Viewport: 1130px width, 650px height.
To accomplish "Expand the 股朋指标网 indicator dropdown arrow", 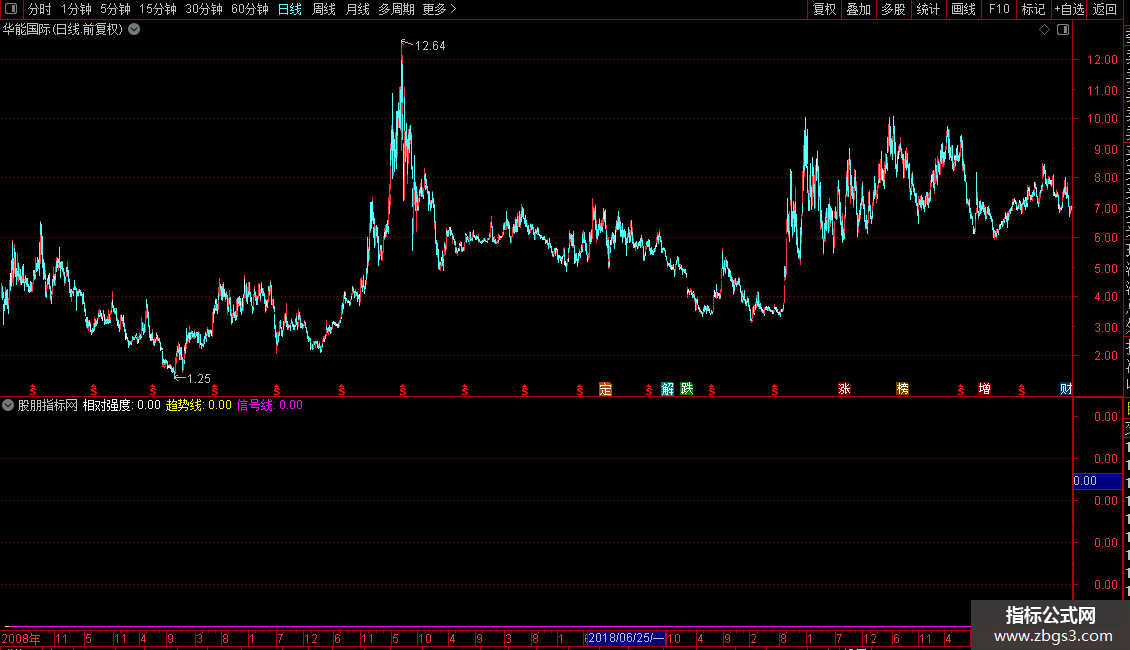I will click(8, 405).
